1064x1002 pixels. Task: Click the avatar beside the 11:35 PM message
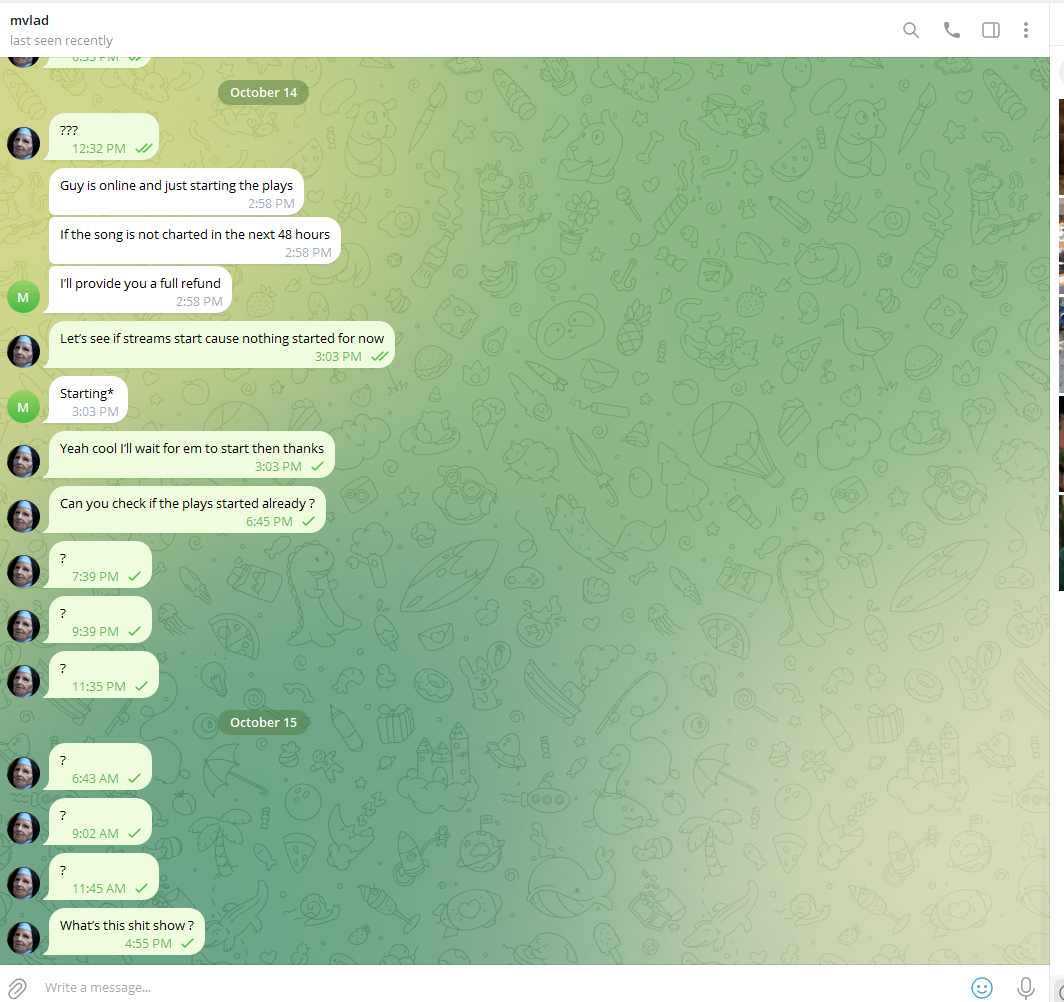[x=23, y=681]
